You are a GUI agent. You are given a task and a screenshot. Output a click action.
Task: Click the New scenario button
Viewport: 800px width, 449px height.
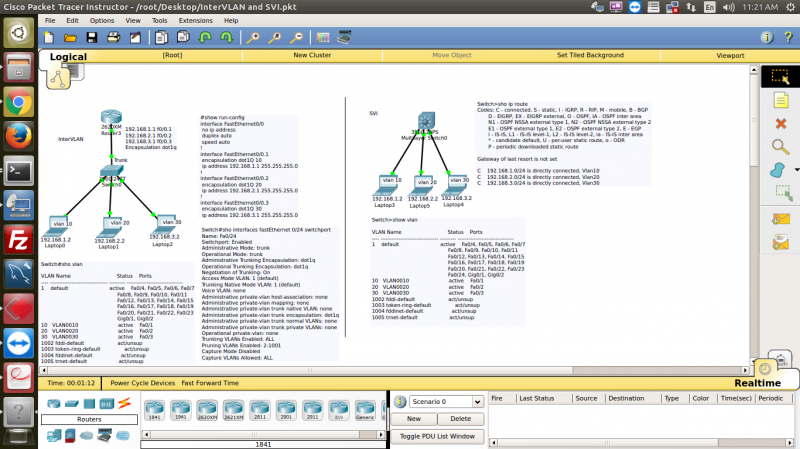(x=414, y=418)
